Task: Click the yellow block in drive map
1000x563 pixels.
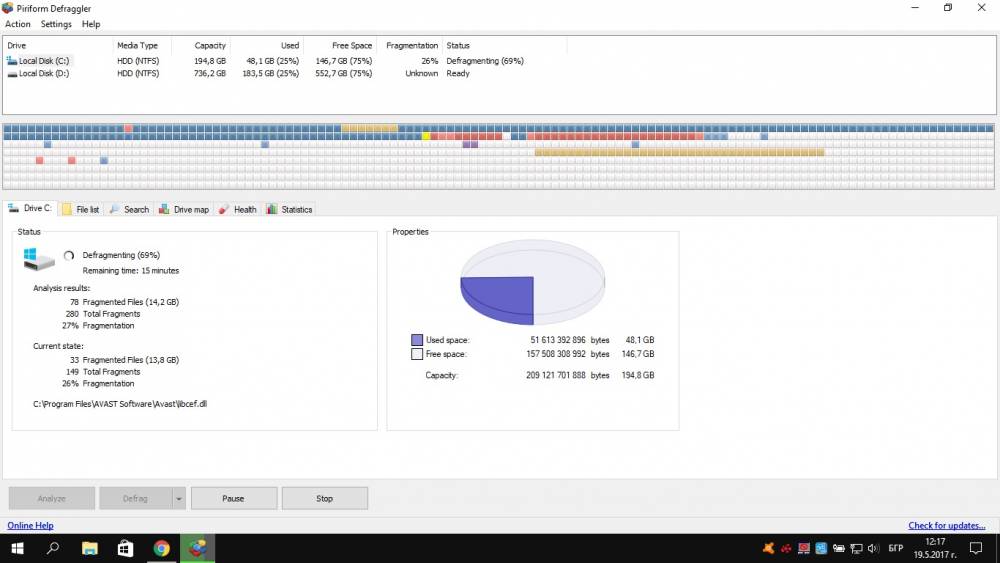Action: point(426,136)
